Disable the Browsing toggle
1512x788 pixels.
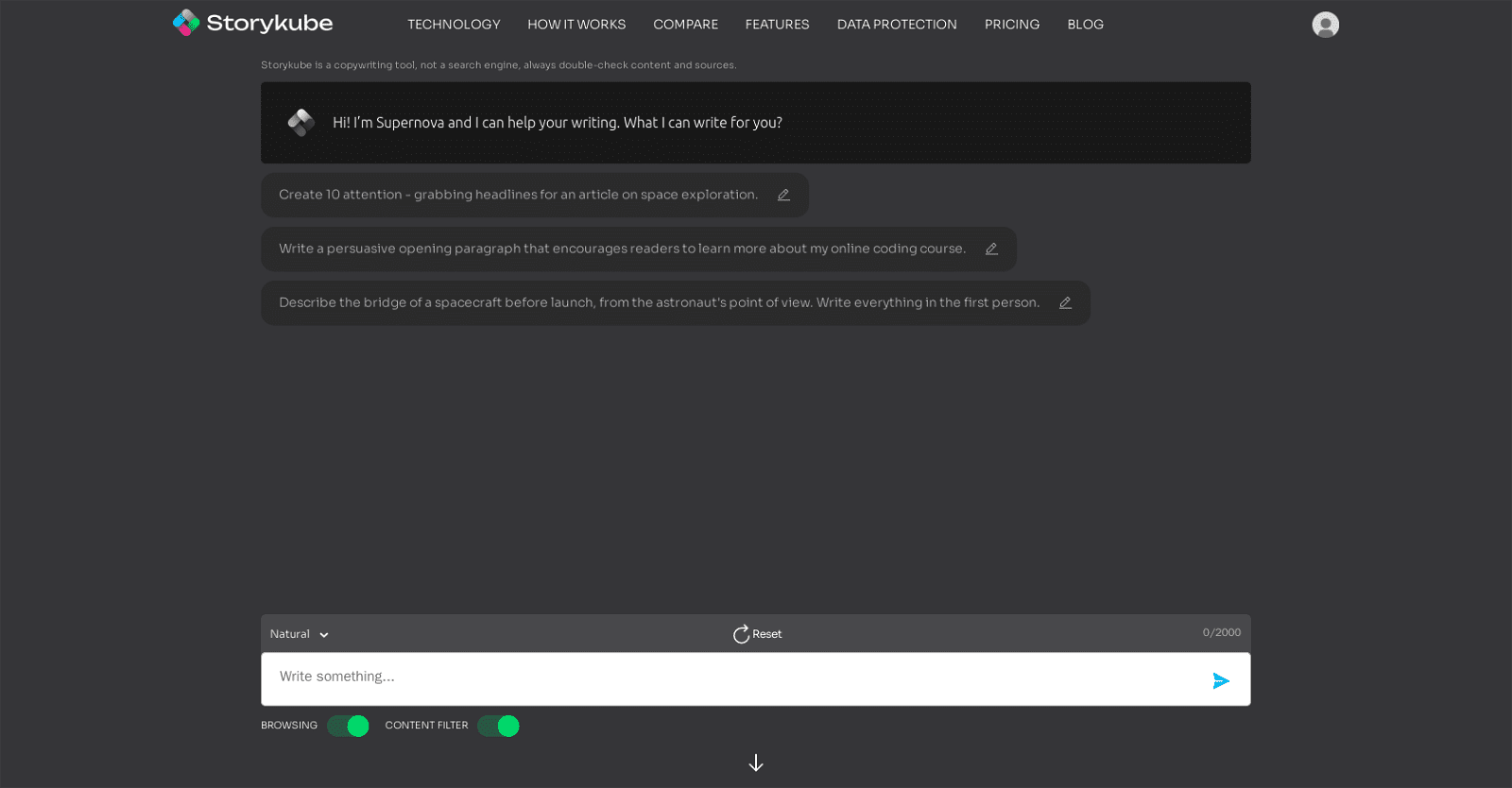click(x=348, y=726)
